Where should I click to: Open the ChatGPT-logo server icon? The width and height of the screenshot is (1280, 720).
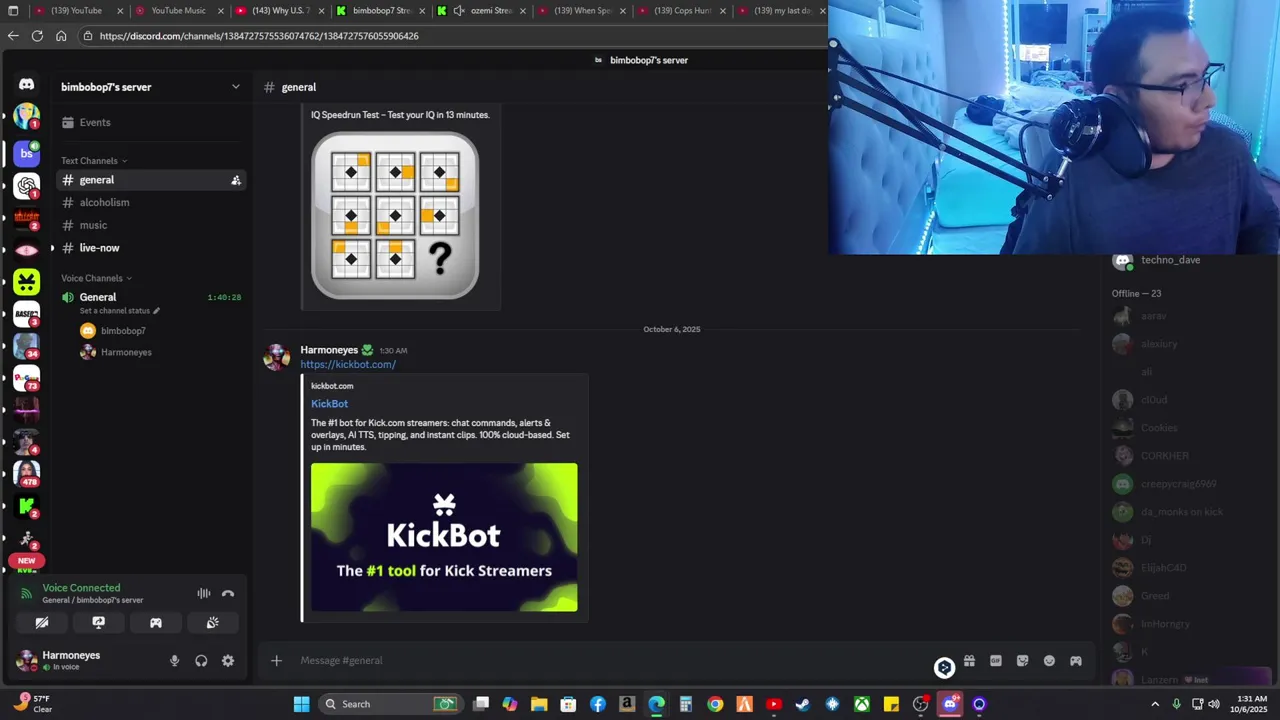[x=27, y=185]
